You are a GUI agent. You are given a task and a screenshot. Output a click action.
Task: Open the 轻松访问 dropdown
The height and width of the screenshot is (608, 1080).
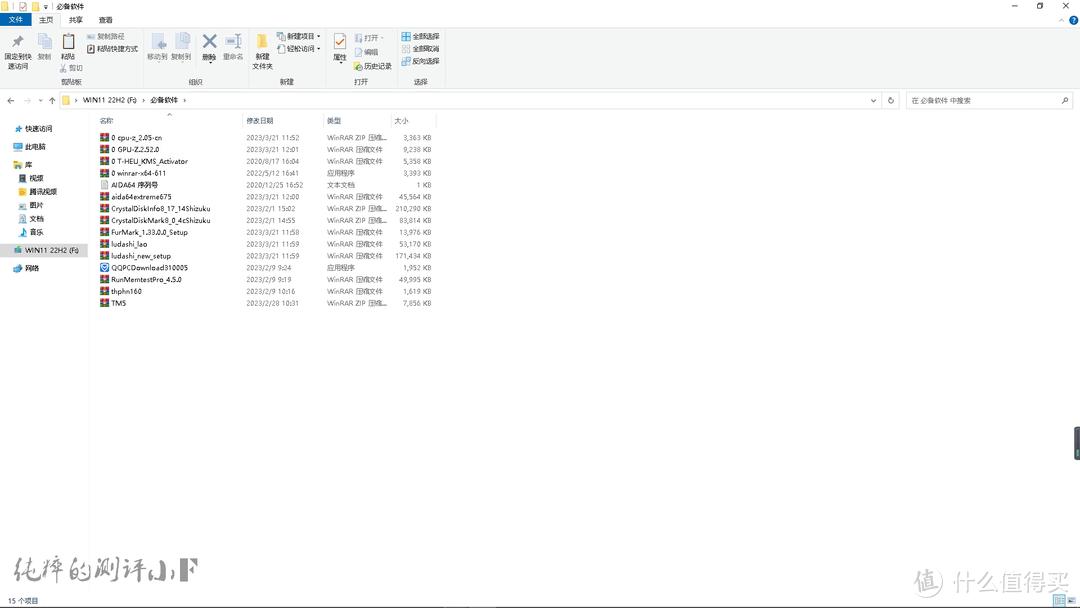pos(299,48)
